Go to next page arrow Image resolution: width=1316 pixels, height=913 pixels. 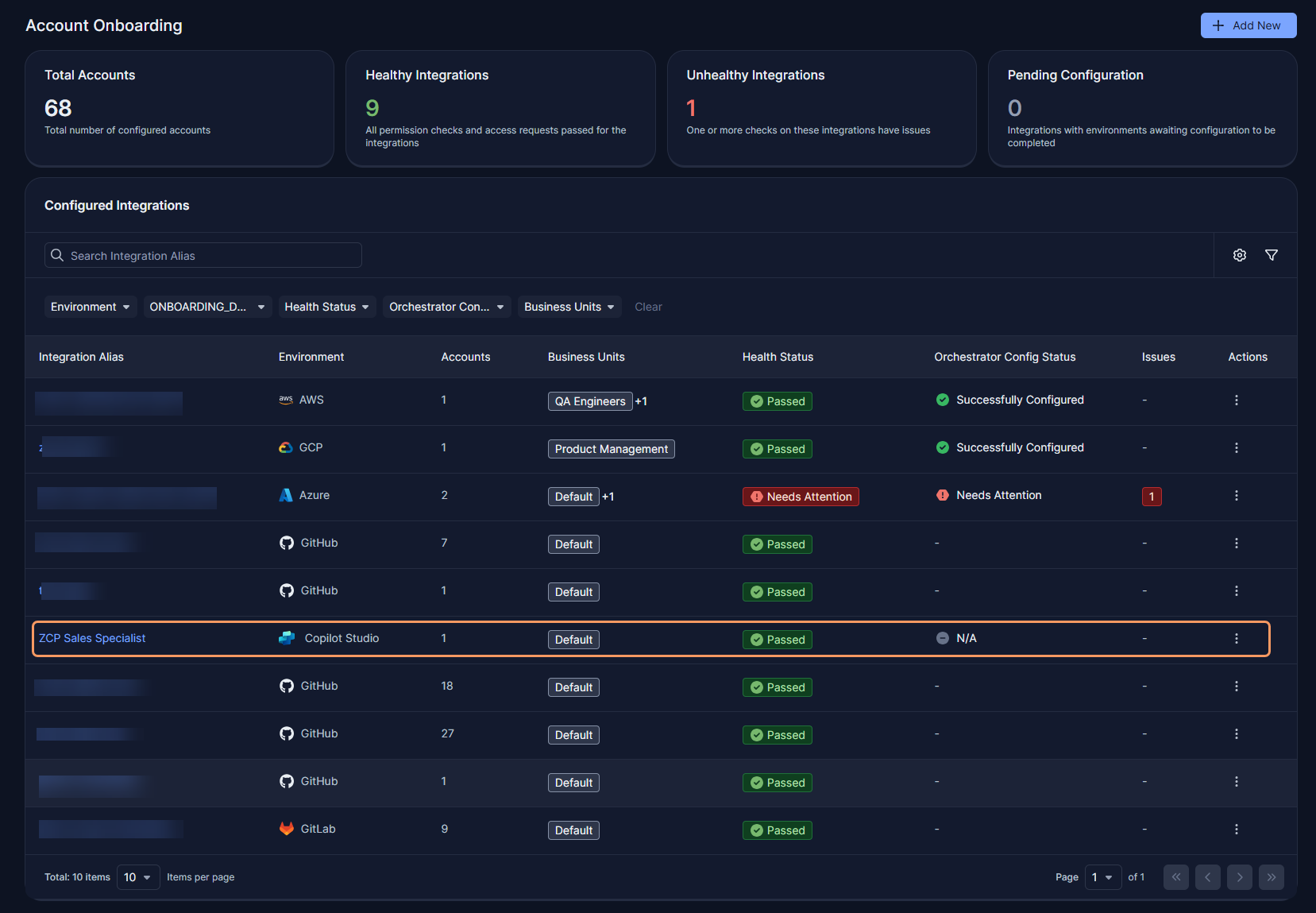click(1239, 877)
